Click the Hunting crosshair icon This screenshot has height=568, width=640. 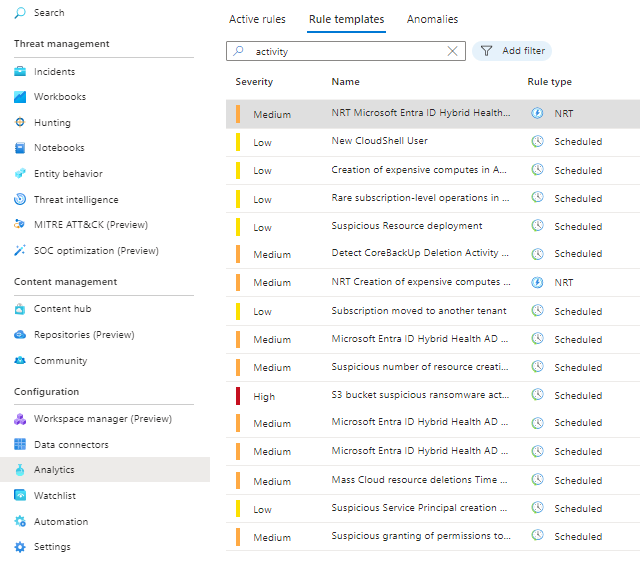[x=20, y=122]
